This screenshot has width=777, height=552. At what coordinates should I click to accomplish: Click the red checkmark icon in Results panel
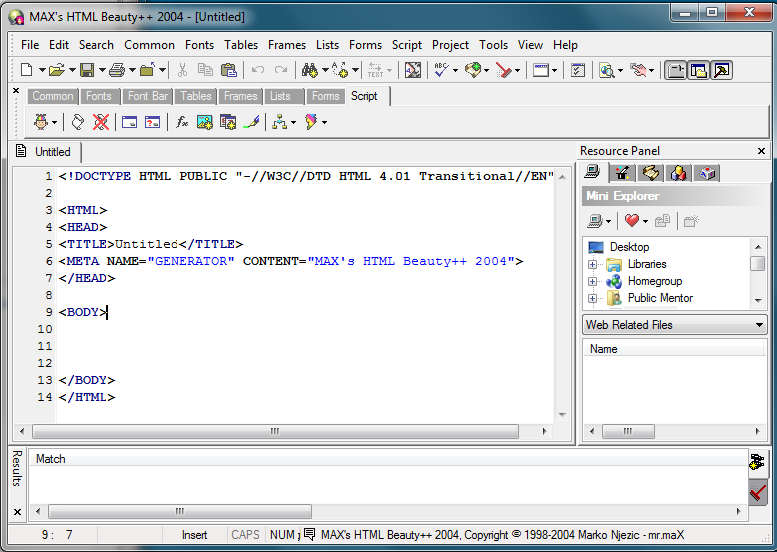[758, 492]
